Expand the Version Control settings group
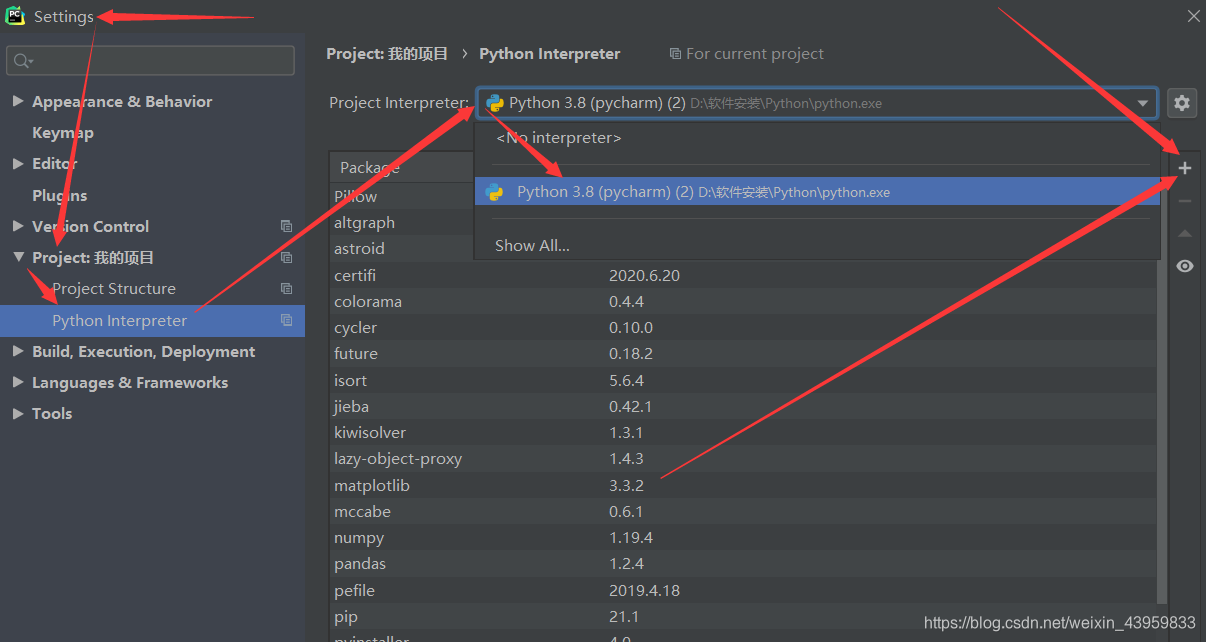The image size is (1206, 642). [x=18, y=227]
